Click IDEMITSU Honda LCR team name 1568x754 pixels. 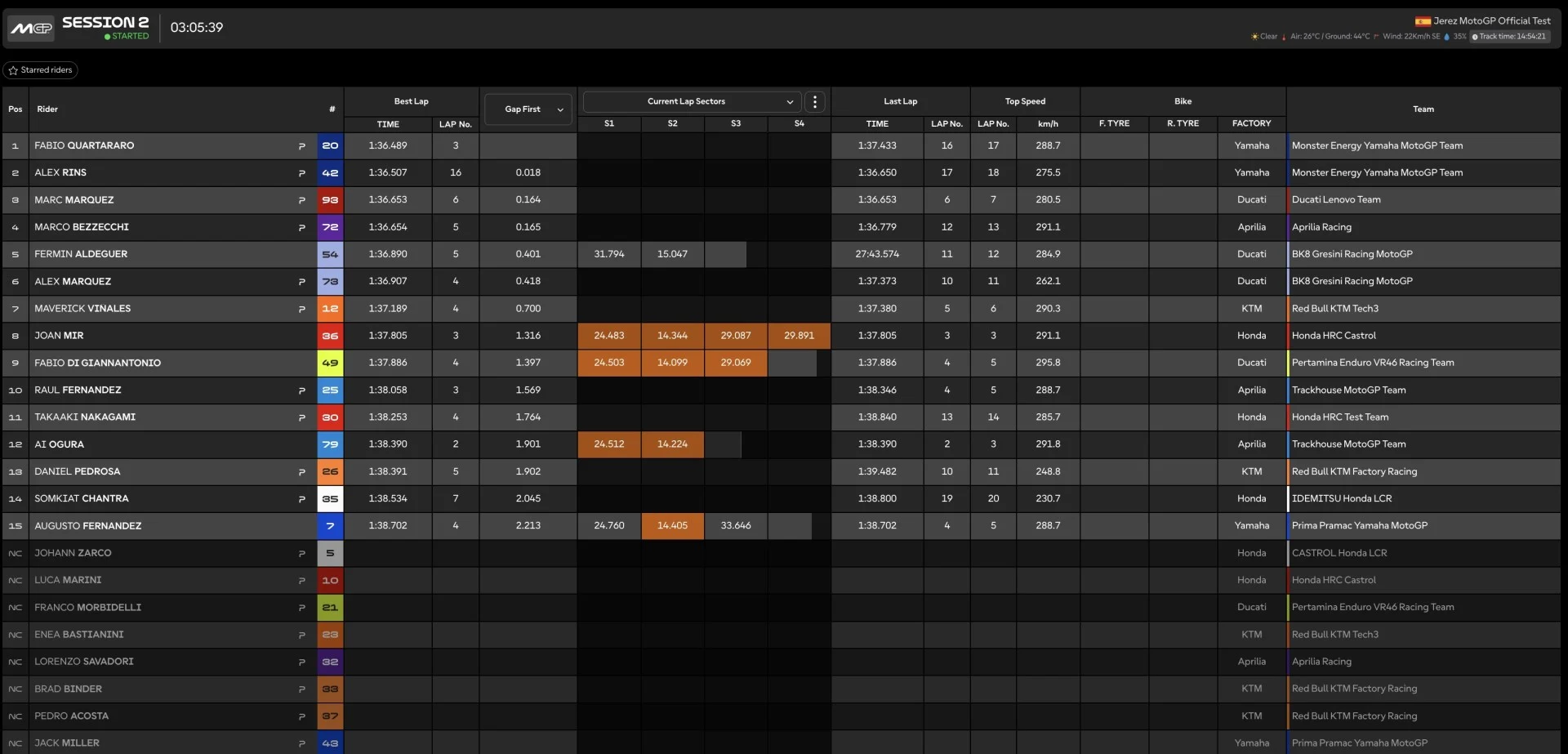(x=1342, y=498)
